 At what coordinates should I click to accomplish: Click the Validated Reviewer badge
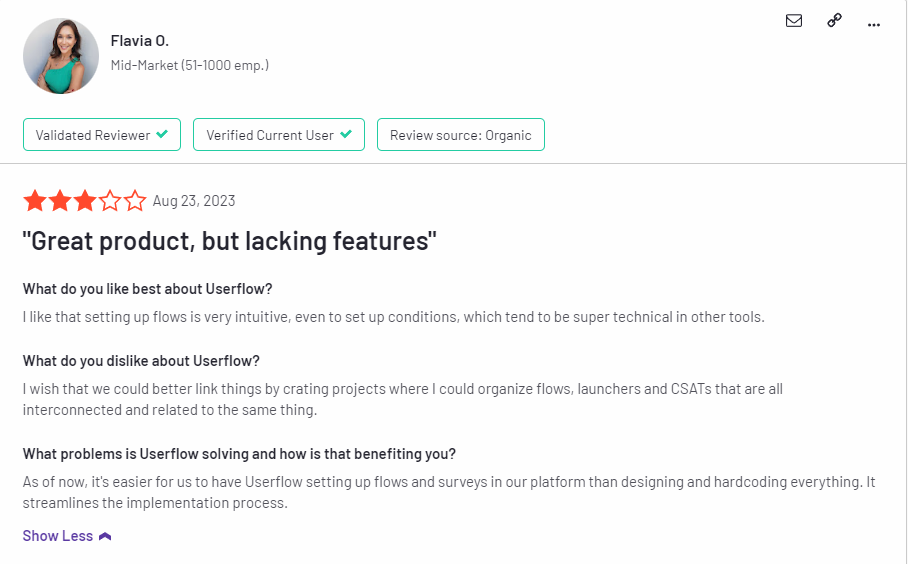(102, 135)
